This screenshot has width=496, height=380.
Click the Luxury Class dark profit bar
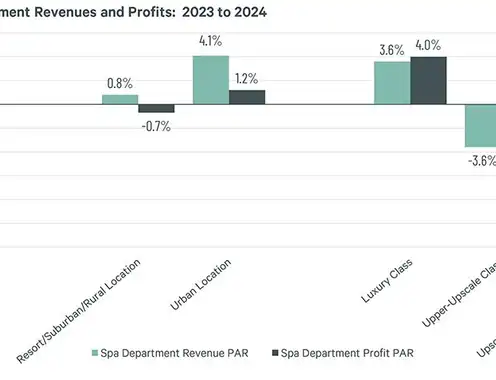(x=428, y=81)
